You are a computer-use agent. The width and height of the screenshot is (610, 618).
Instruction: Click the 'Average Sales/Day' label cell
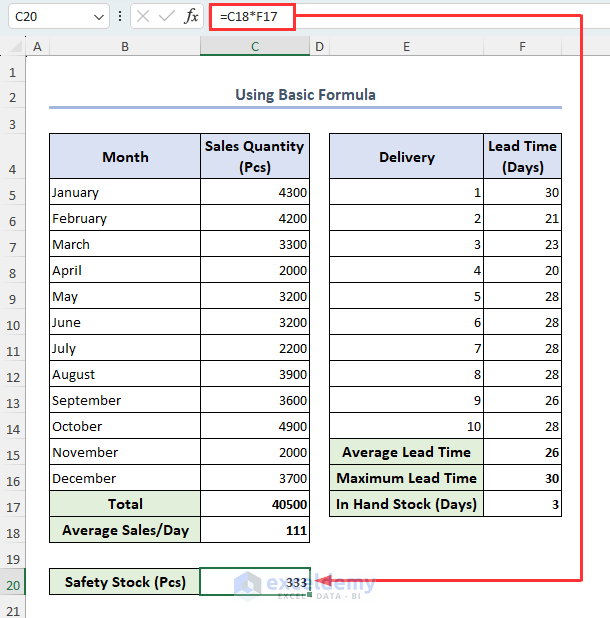[x=125, y=530]
